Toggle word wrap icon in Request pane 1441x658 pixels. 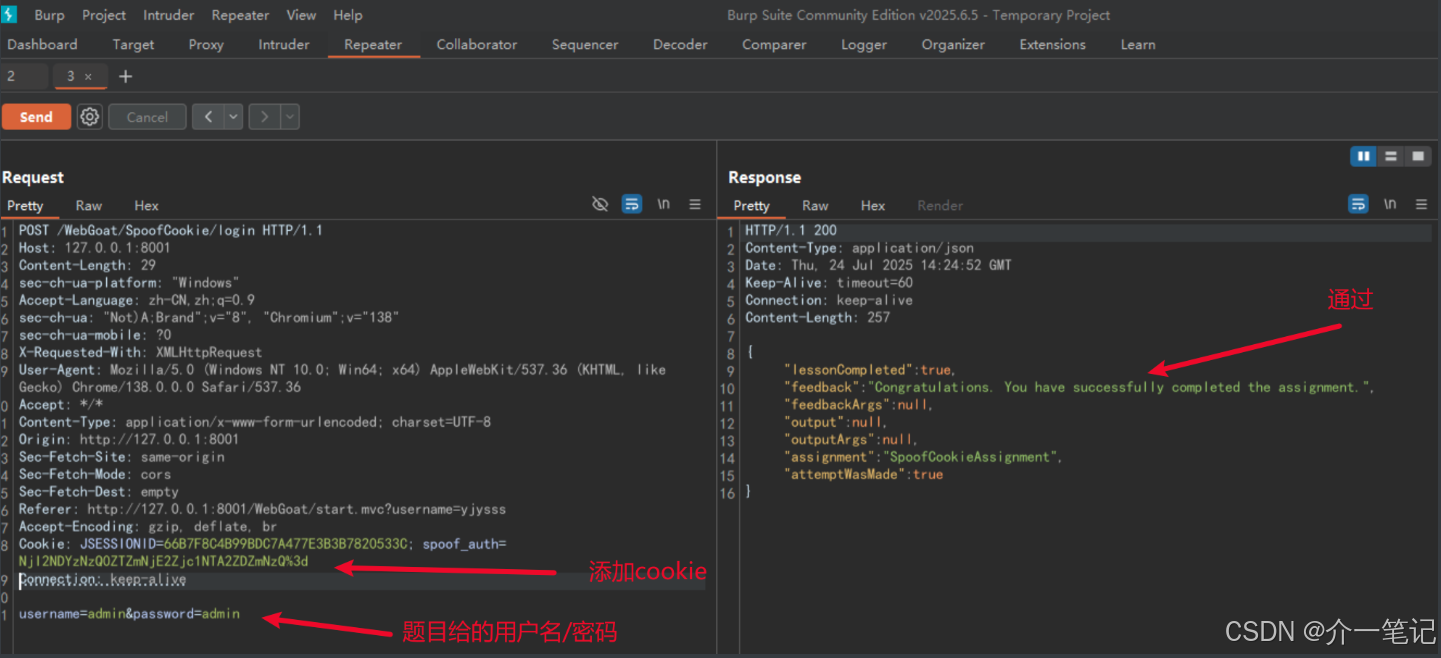tap(632, 204)
